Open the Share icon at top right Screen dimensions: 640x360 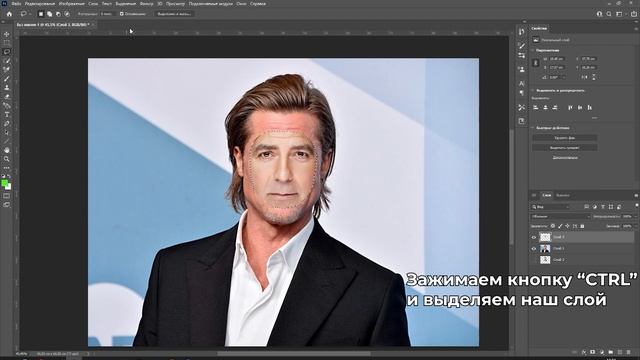click(x=634, y=14)
